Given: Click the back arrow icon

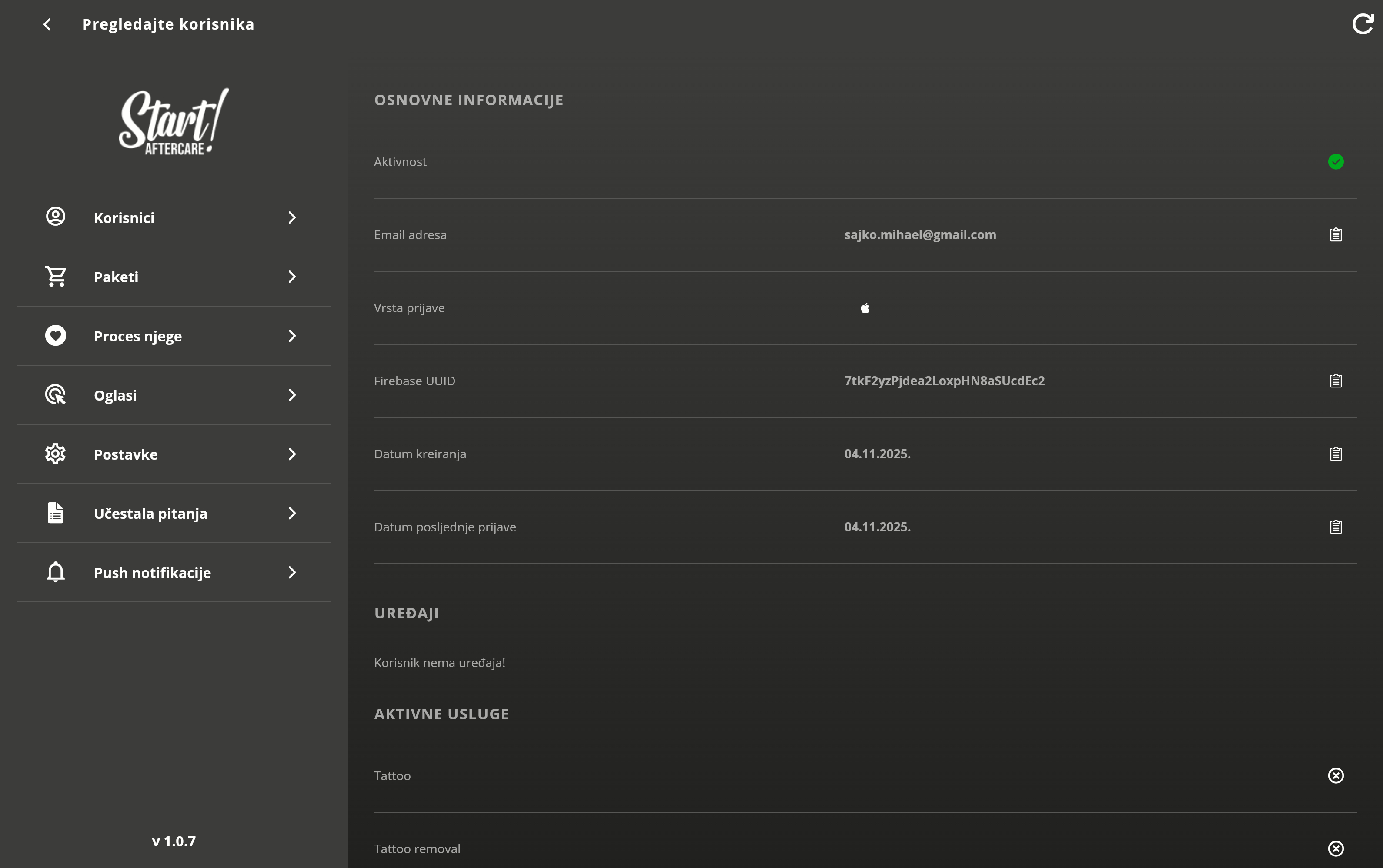Looking at the screenshot, I should point(48,24).
